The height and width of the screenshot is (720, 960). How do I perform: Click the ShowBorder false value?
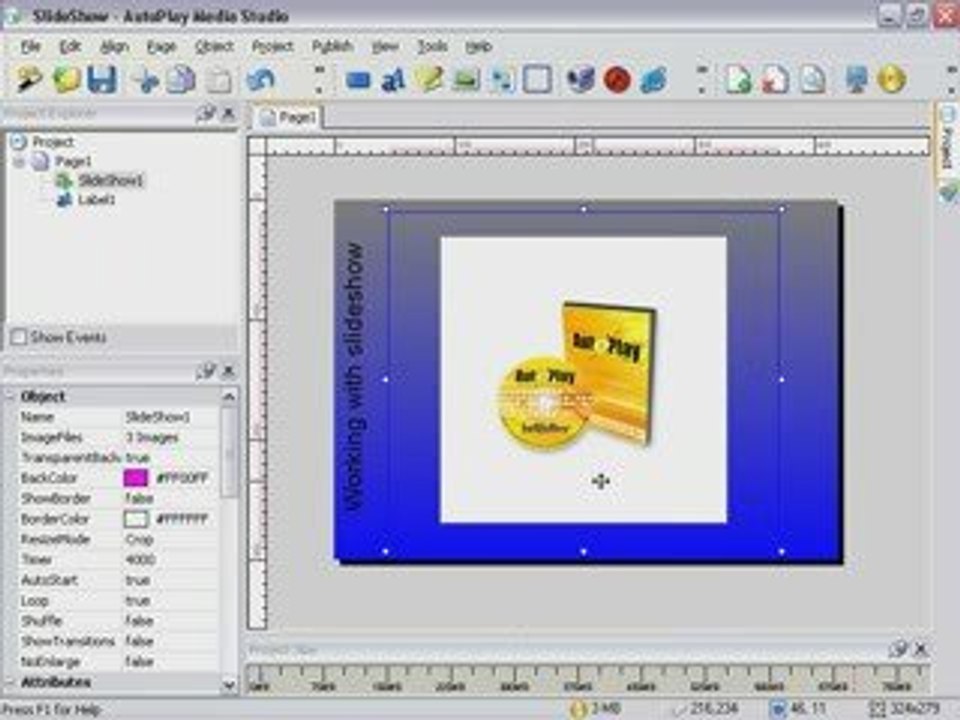171,498
